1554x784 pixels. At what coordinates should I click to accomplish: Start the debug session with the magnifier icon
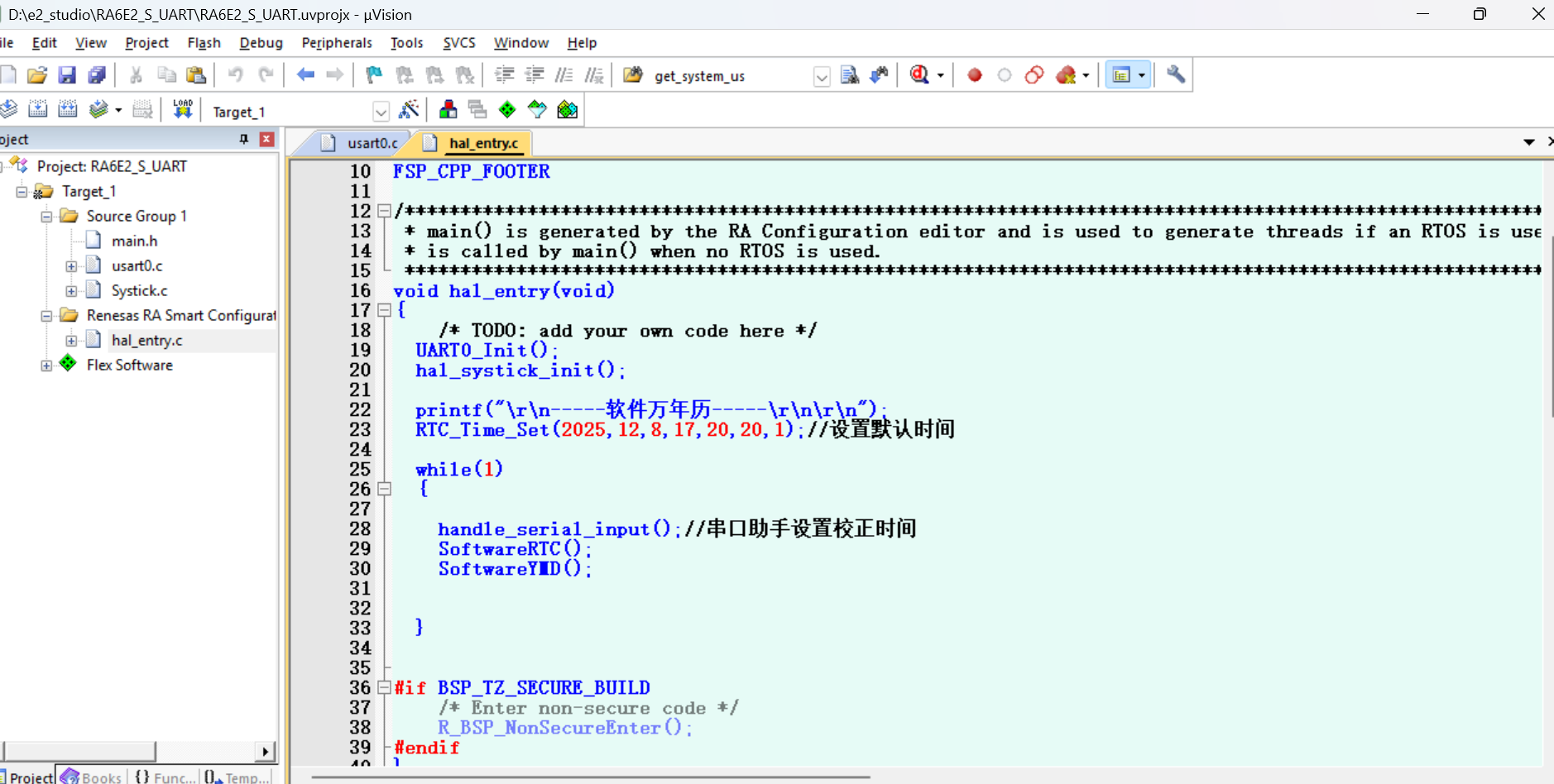point(919,75)
